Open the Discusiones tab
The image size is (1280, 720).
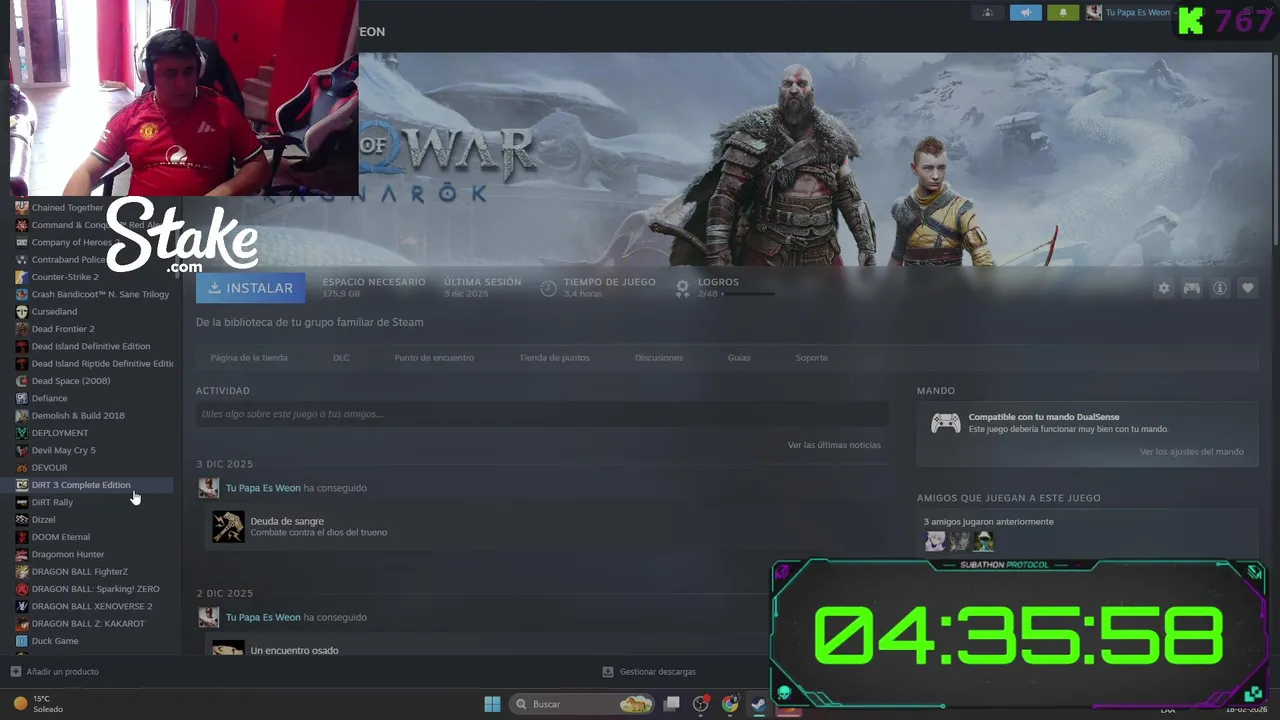(659, 357)
